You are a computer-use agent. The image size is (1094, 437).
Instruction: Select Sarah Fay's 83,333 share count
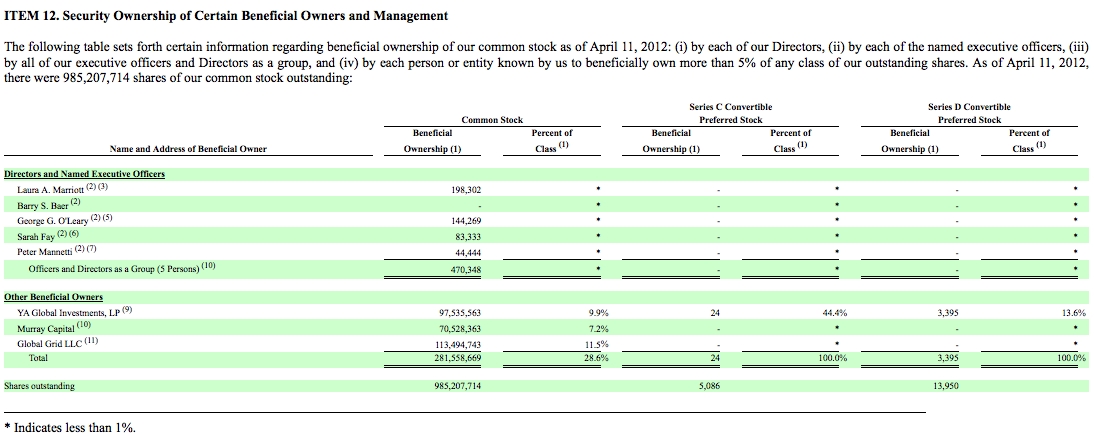[x=468, y=237]
